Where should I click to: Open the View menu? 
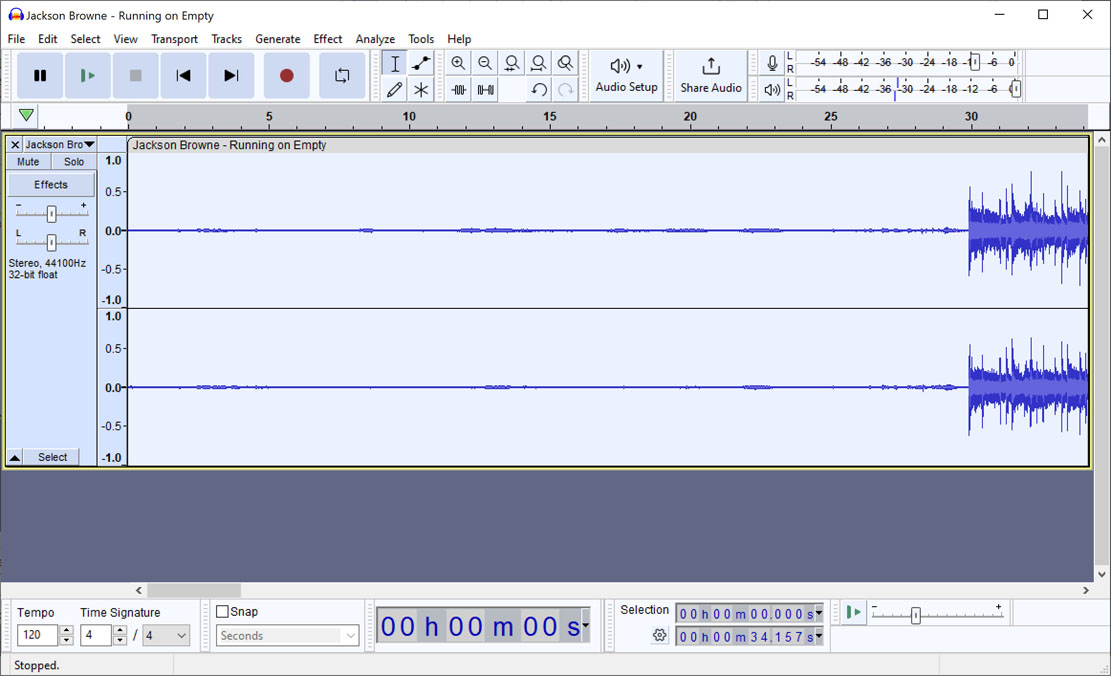tap(125, 39)
